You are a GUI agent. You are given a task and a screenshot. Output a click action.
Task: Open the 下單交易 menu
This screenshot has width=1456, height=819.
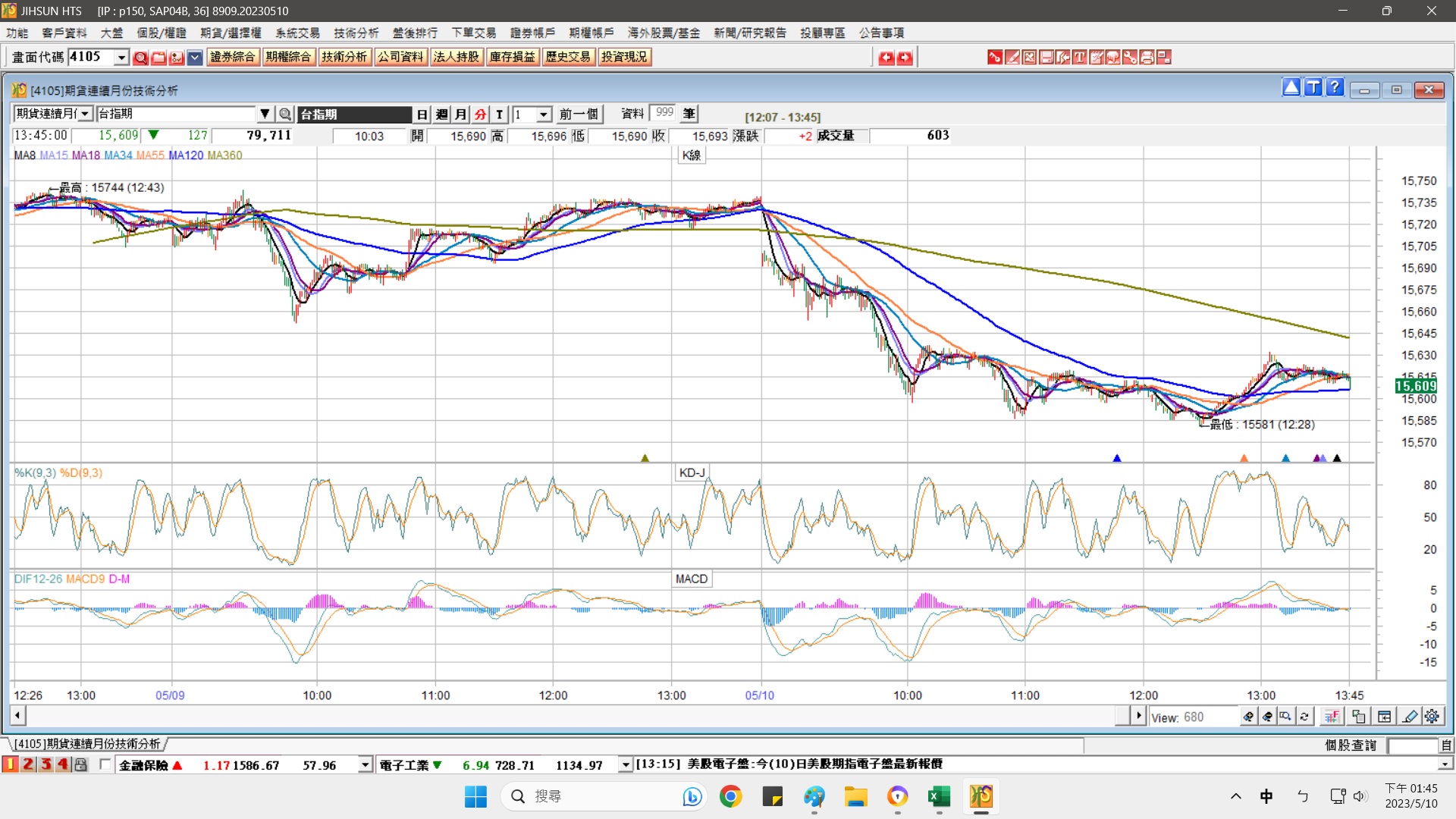[x=474, y=33]
